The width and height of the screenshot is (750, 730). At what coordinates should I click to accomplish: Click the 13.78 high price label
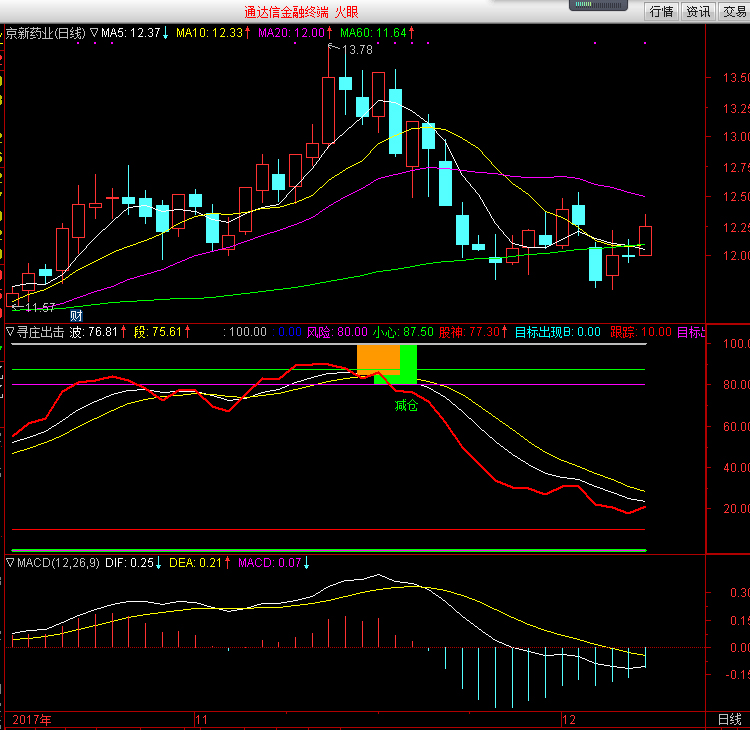coord(357,50)
